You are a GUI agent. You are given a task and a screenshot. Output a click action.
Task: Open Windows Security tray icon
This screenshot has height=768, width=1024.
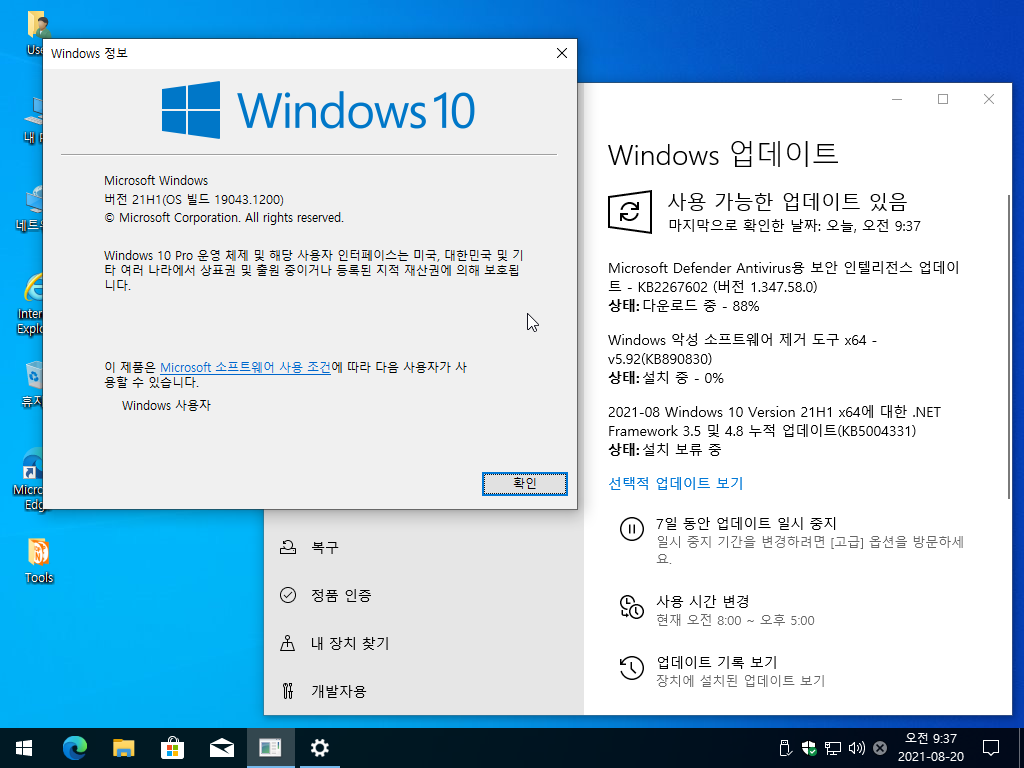pos(809,748)
